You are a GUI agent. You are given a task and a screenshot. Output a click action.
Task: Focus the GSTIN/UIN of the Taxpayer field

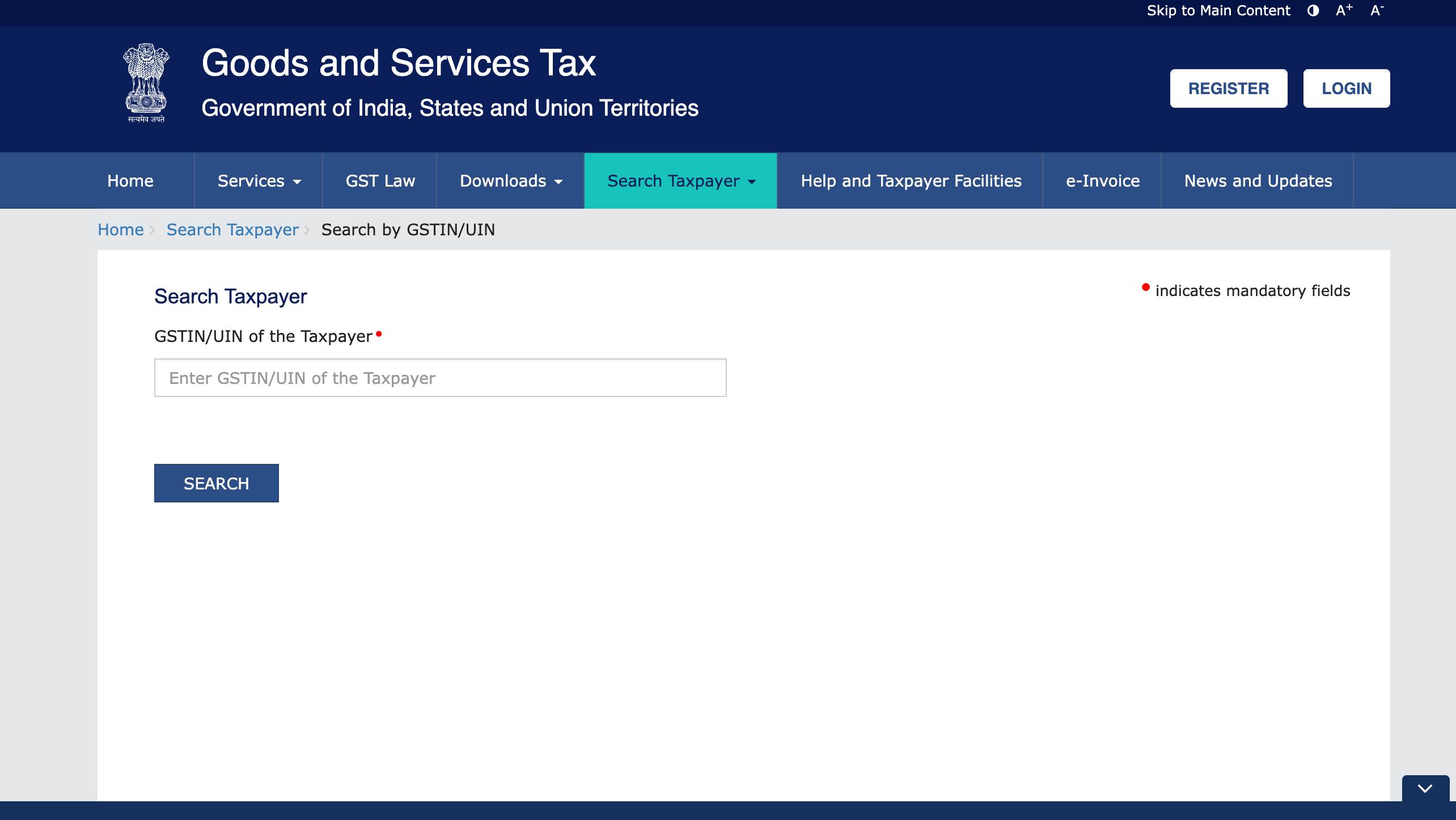click(x=441, y=378)
